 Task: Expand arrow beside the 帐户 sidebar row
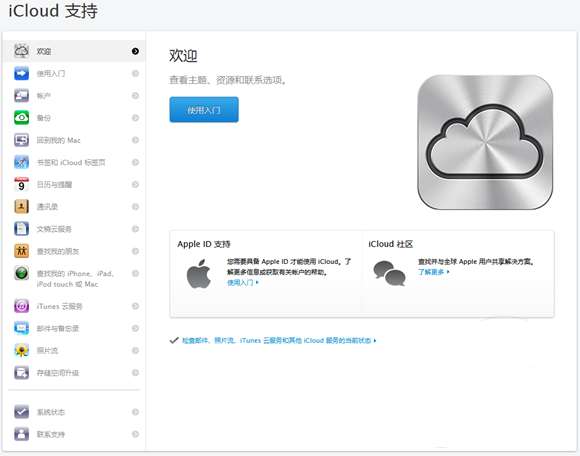pos(135,95)
